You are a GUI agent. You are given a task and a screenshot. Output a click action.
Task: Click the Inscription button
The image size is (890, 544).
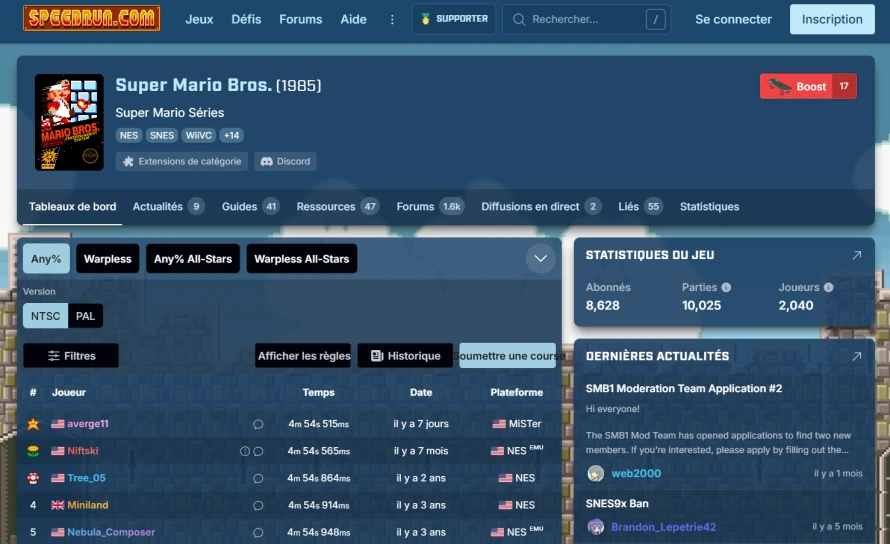[x=832, y=19]
